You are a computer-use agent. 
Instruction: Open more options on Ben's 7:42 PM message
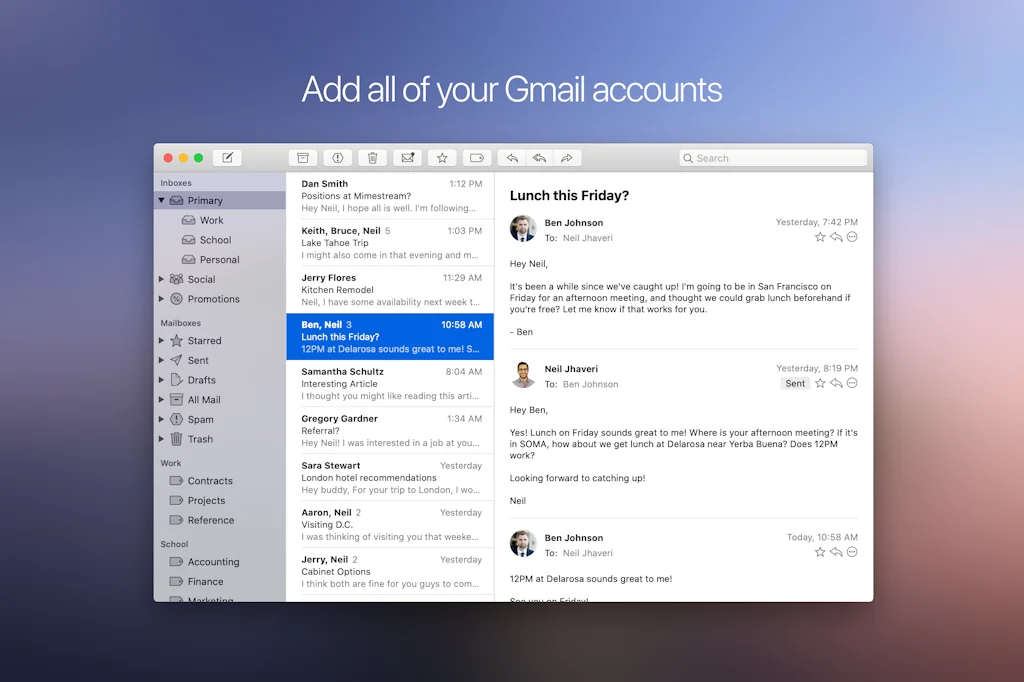click(x=852, y=237)
